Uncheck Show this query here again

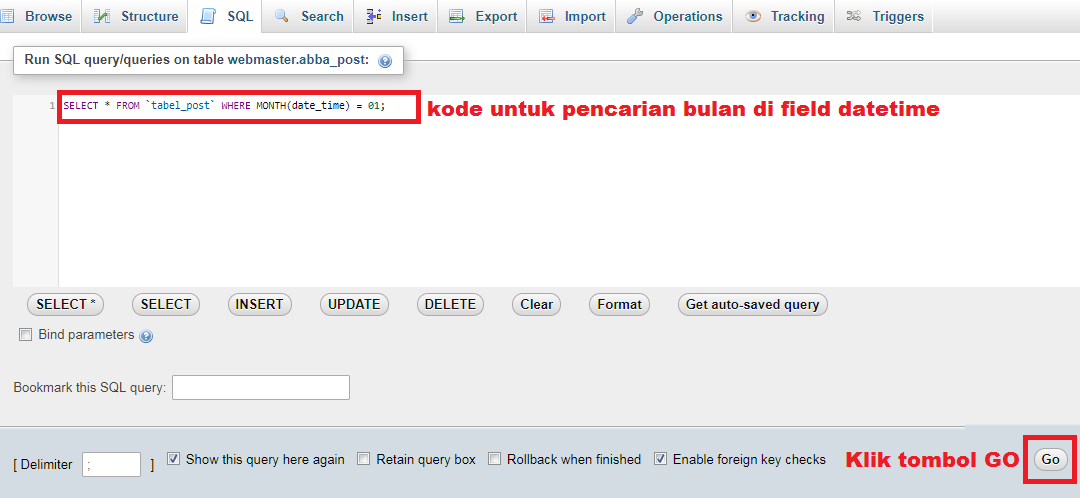pos(174,459)
